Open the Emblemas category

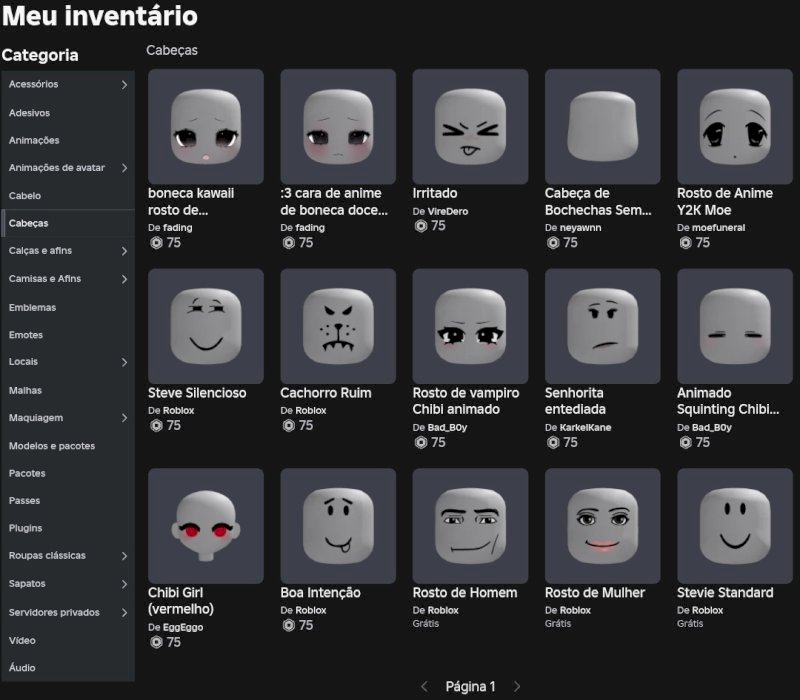[x=68, y=307]
